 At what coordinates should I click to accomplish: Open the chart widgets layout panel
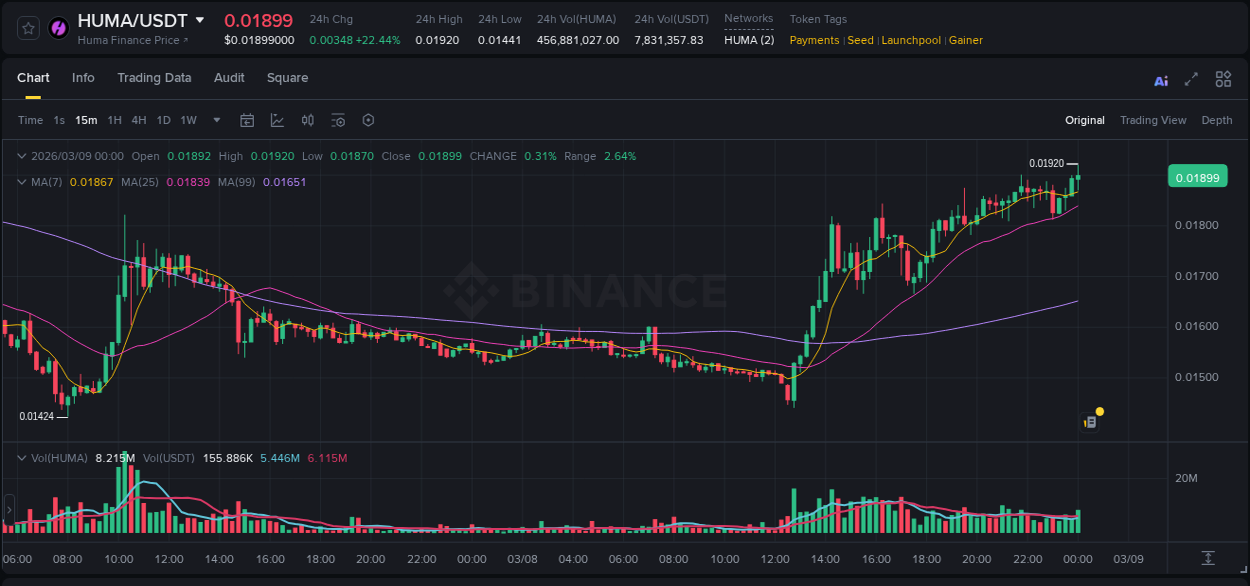coord(1223,79)
